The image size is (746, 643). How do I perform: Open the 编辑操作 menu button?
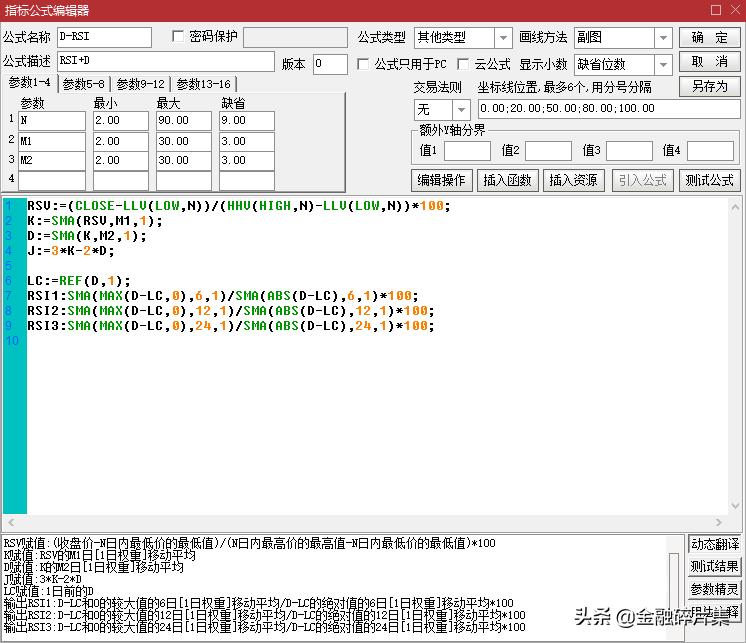click(x=441, y=181)
